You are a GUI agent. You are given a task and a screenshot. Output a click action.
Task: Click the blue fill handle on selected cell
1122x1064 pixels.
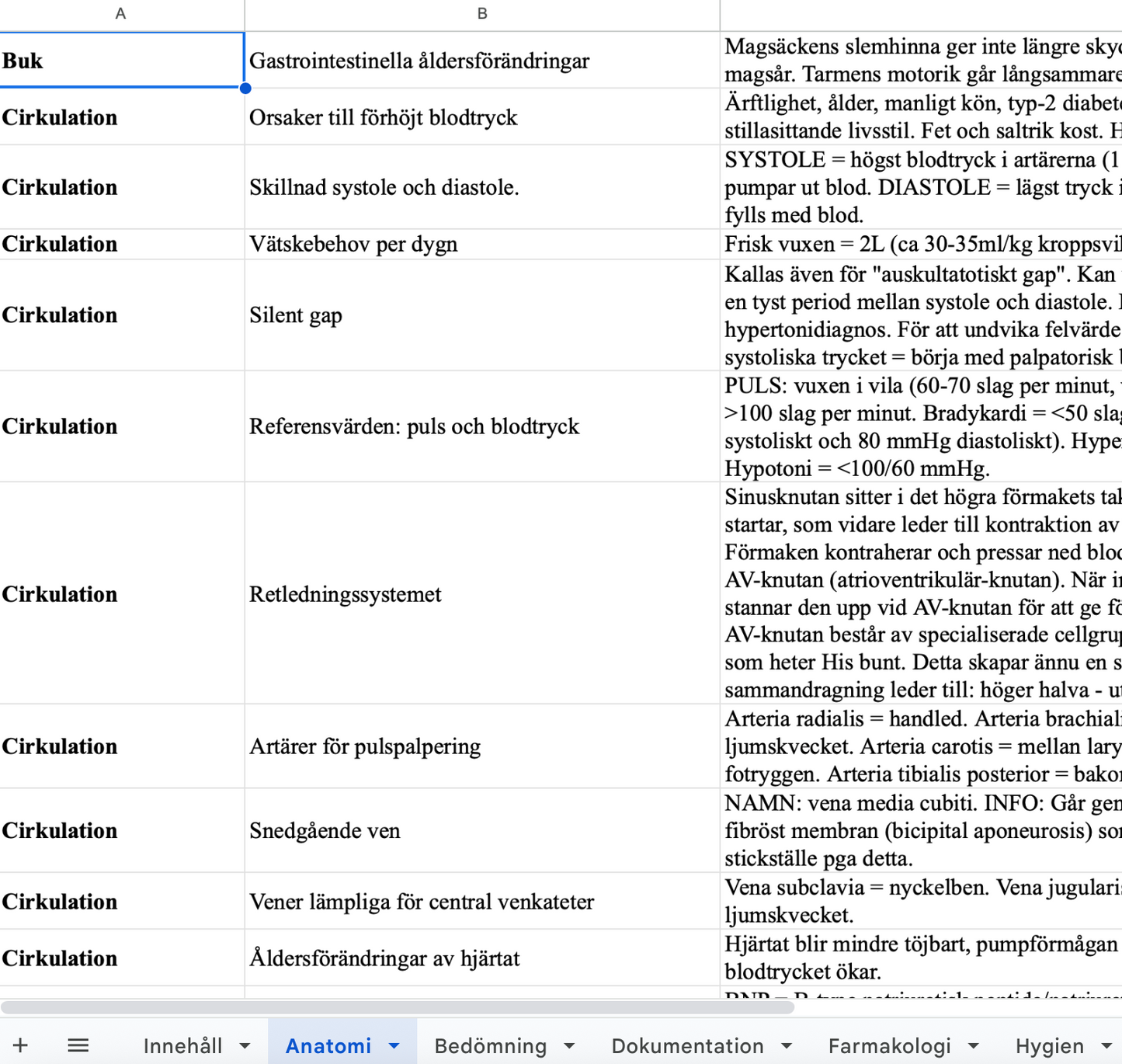pyautogui.click(x=245, y=89)
